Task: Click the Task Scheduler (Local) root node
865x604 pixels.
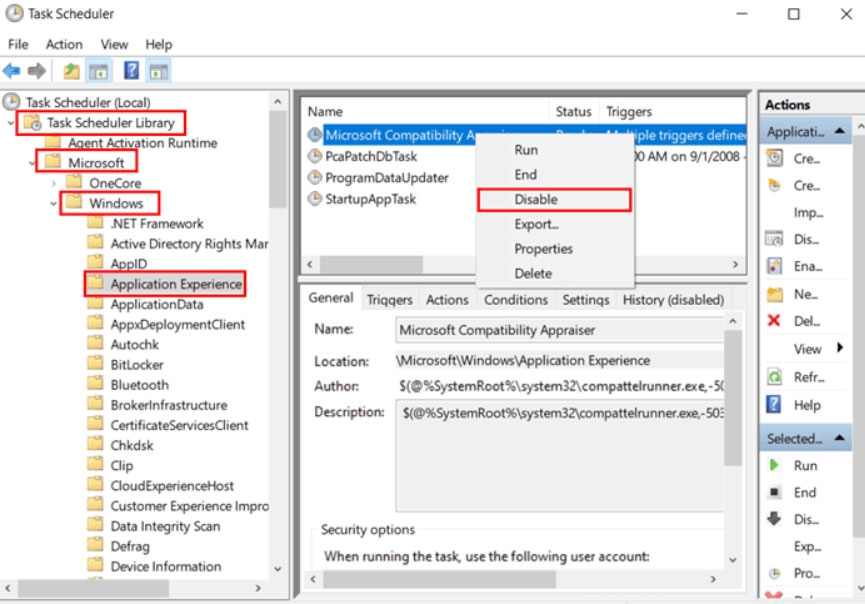Action: point(88,102)
